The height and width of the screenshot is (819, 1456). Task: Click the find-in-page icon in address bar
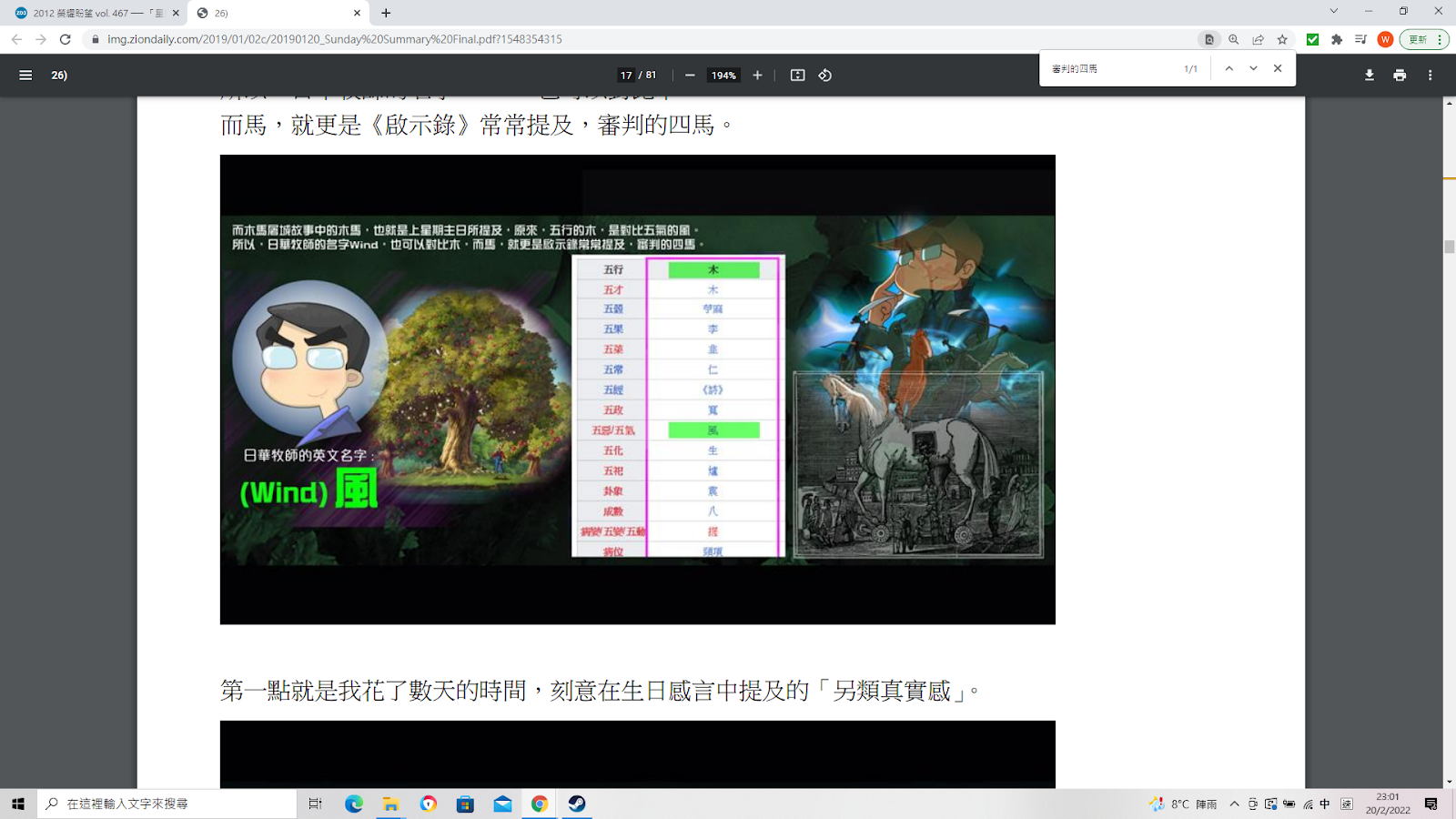(x=1209, y=39)
